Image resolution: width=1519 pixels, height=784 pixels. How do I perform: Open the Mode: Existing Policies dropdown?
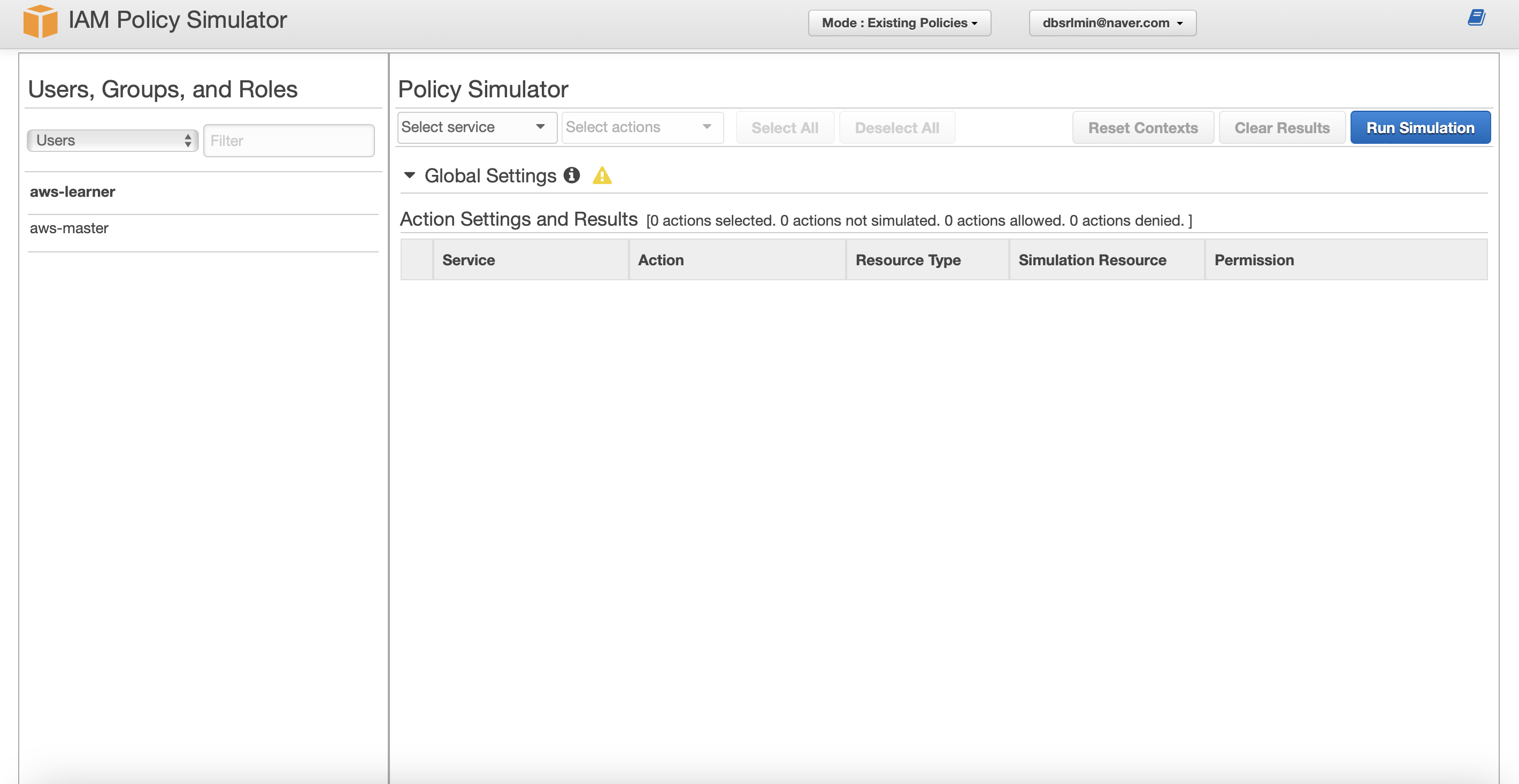click(897, 22)
